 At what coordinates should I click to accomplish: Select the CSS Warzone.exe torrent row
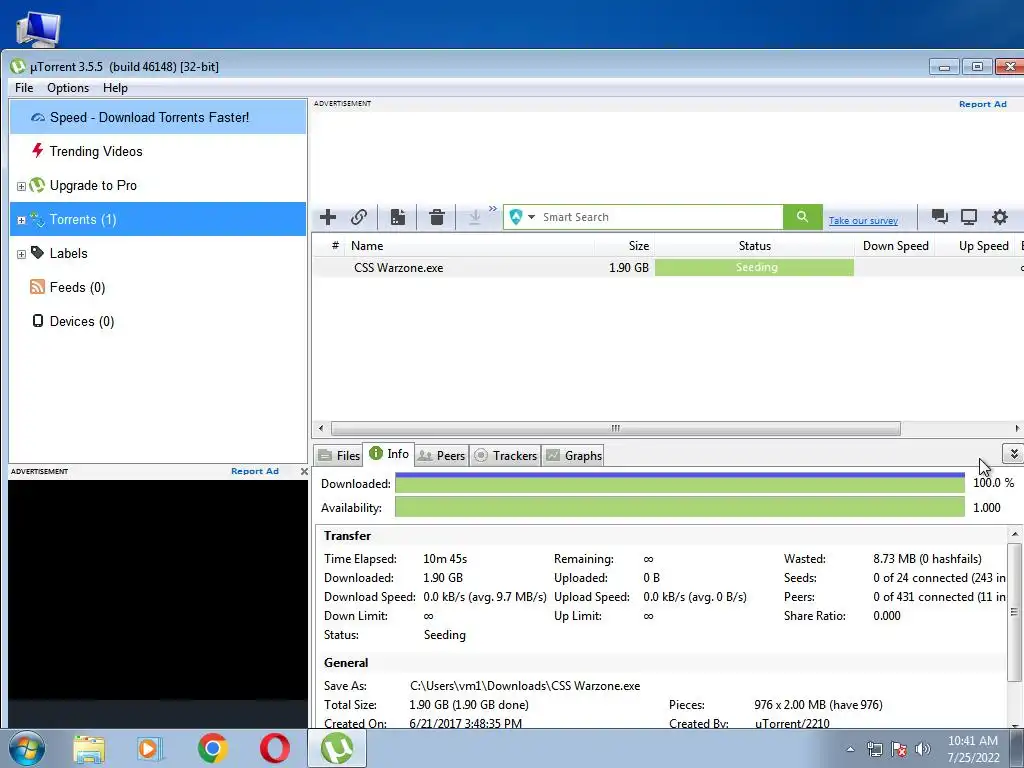[x=667, y=268]
